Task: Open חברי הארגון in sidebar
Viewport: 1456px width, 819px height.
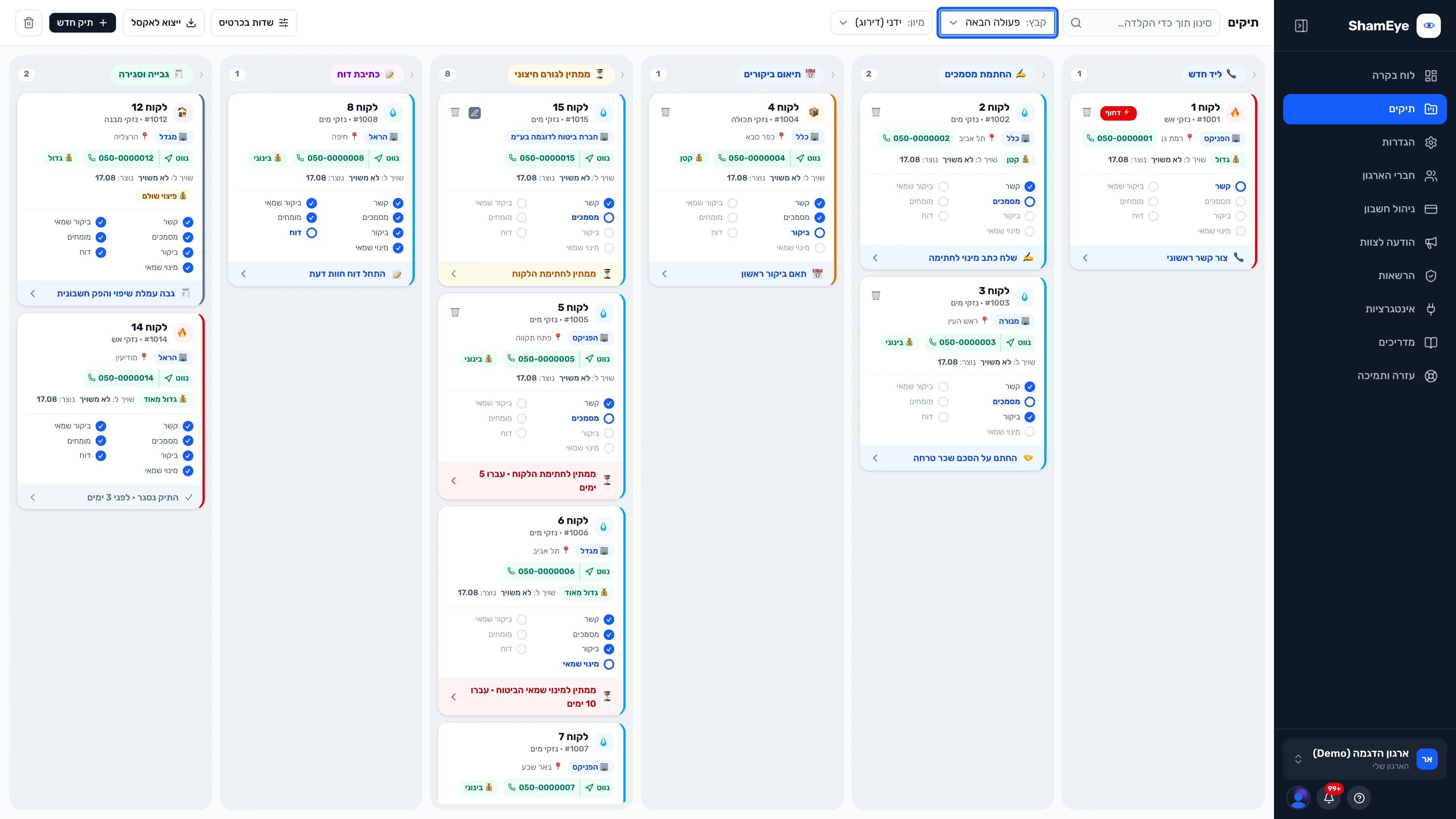Action: (1365, 176)
